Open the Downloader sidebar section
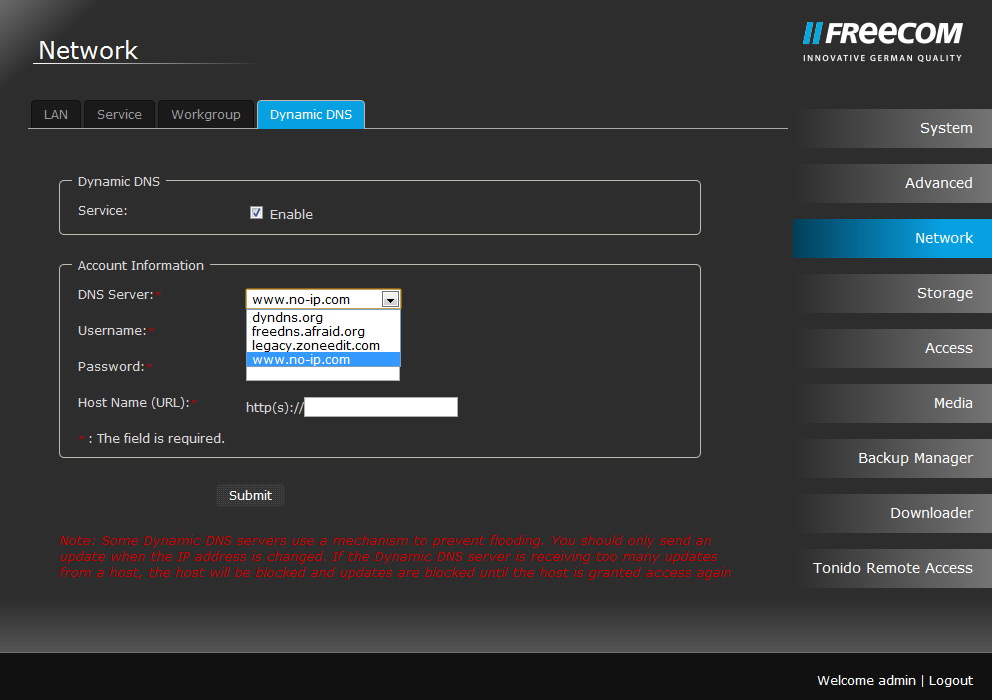The height and width of the screenshot is (700, 992). coord(893,514)
